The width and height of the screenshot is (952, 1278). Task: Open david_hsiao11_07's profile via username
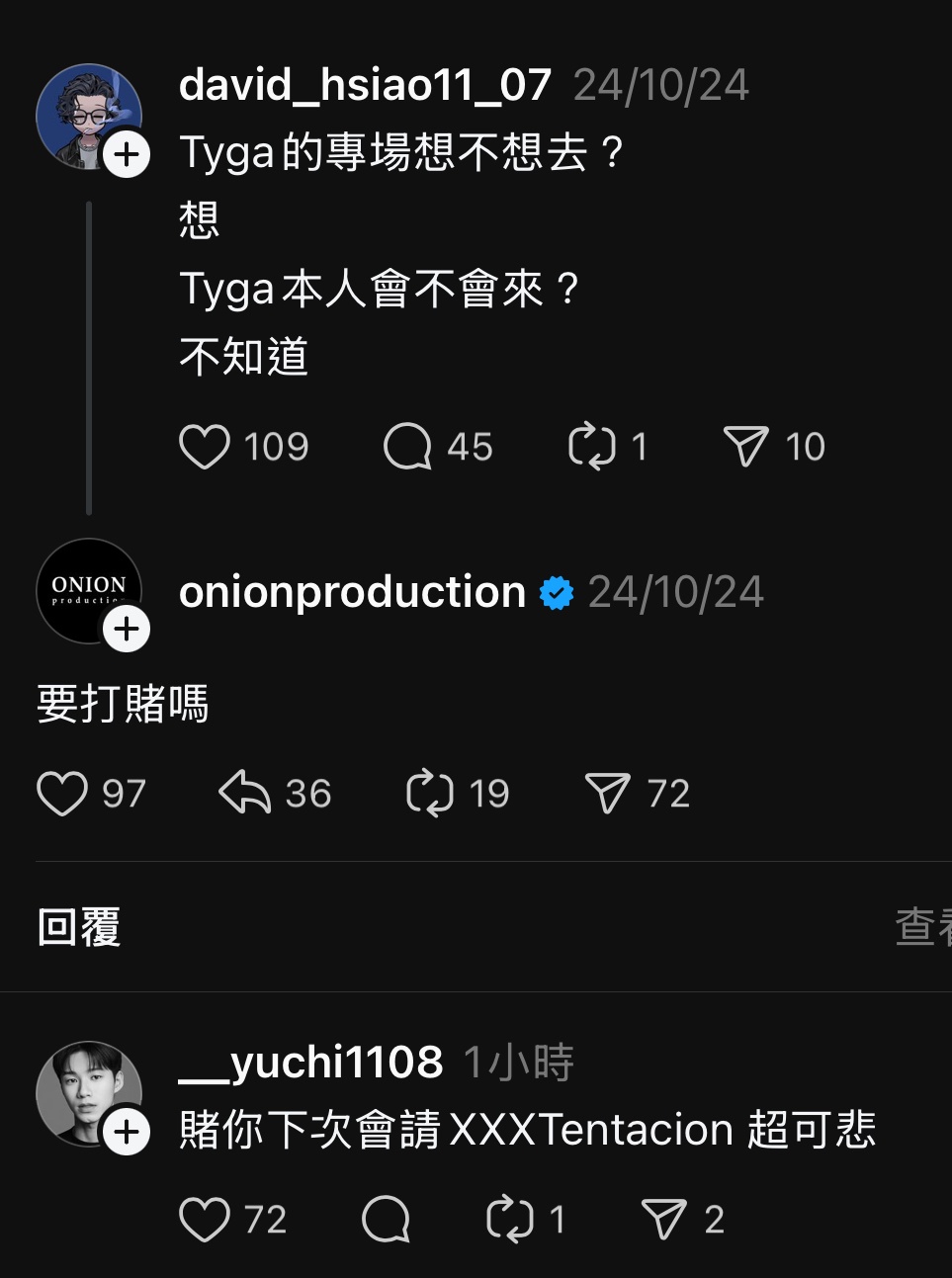pyautogui.click(x=365, y=85)
